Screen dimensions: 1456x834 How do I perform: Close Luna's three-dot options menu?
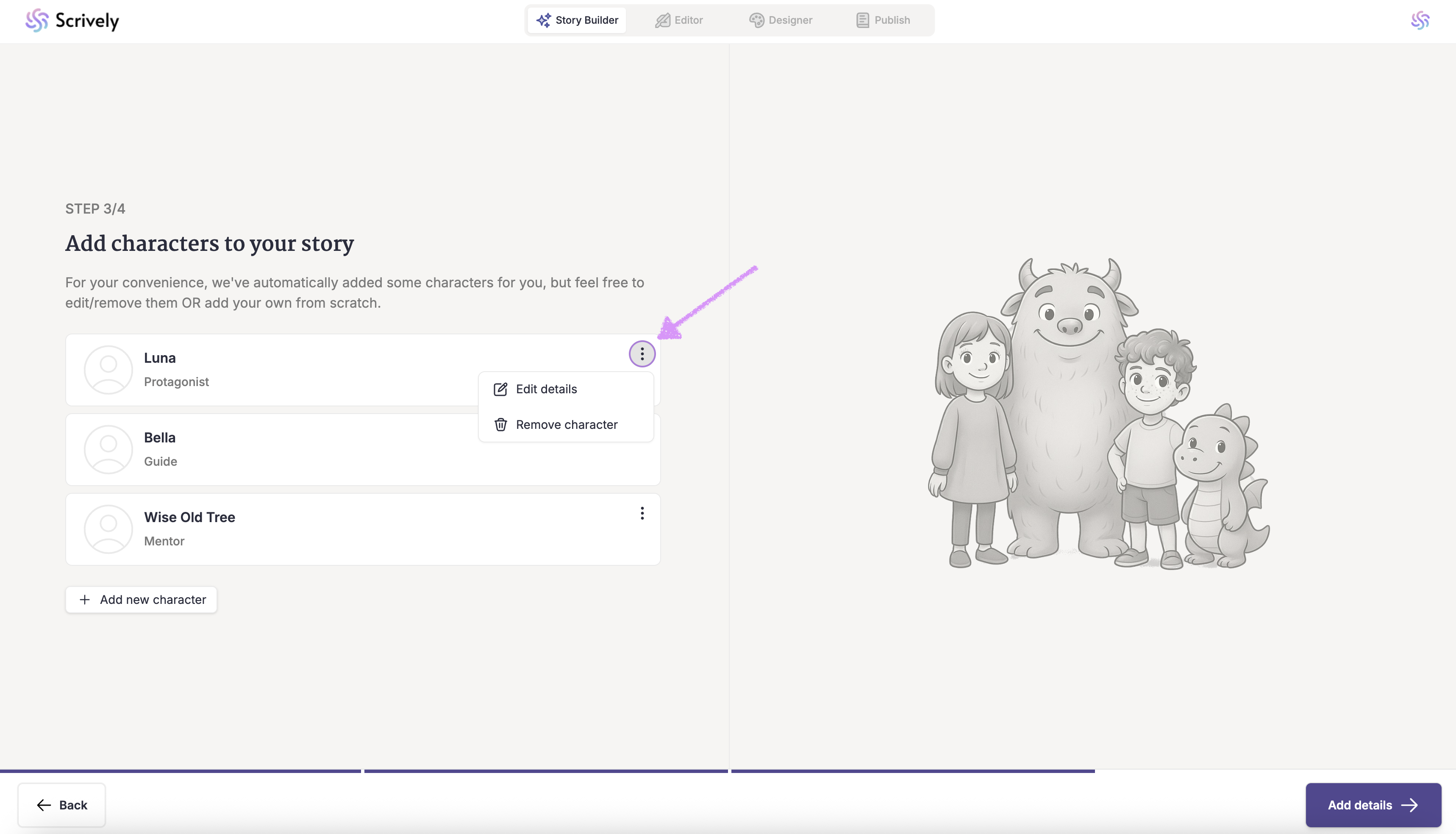tap(642, 354)
